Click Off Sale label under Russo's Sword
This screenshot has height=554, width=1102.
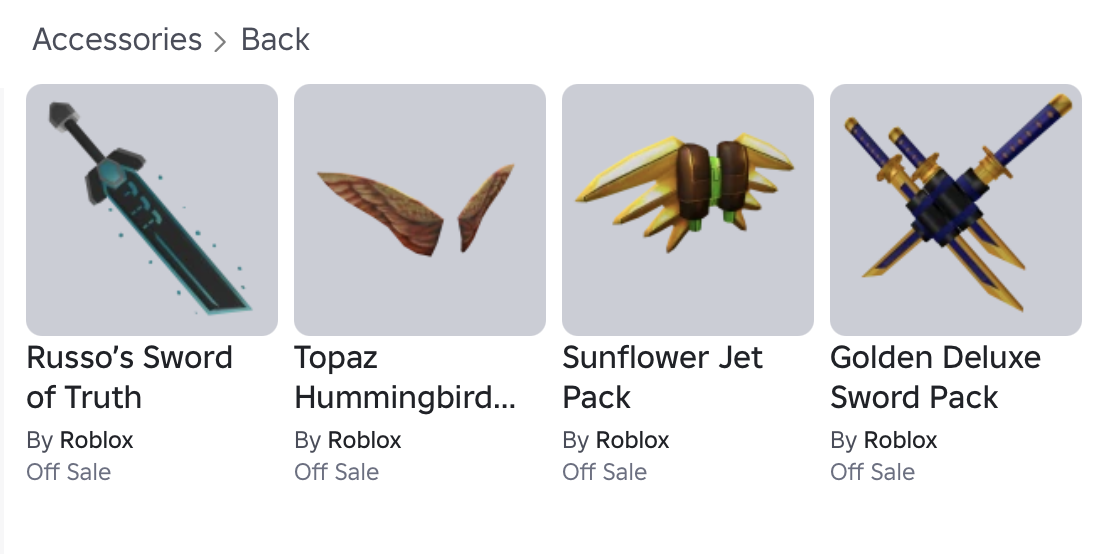tap(68, 472)
